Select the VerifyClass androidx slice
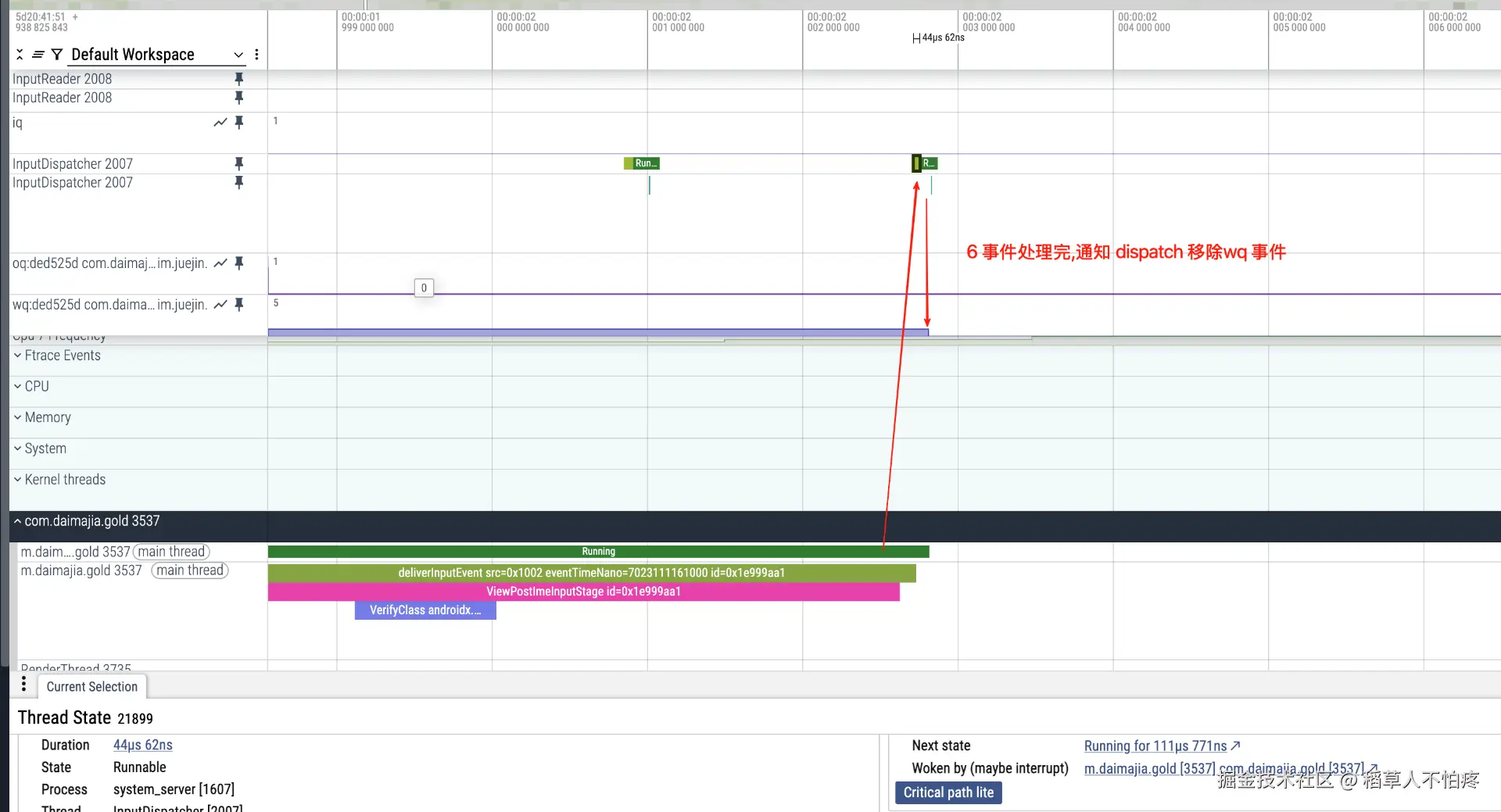 (x=425, y=610)
